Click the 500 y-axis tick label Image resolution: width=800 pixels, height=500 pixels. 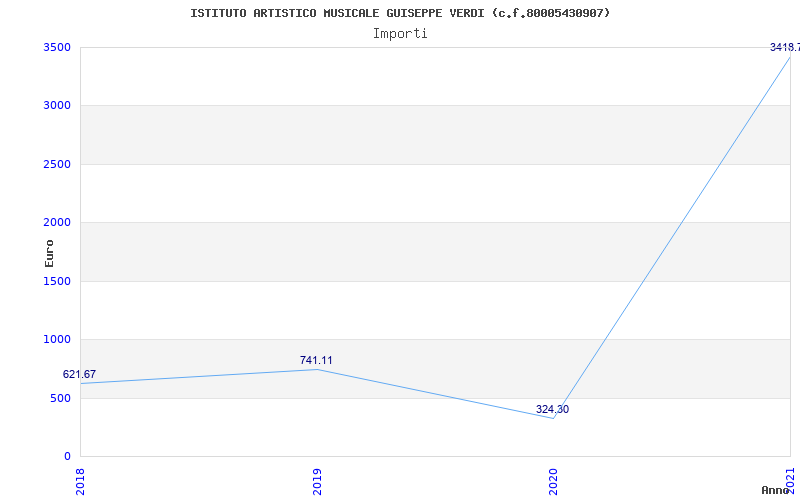pos(60,398)
